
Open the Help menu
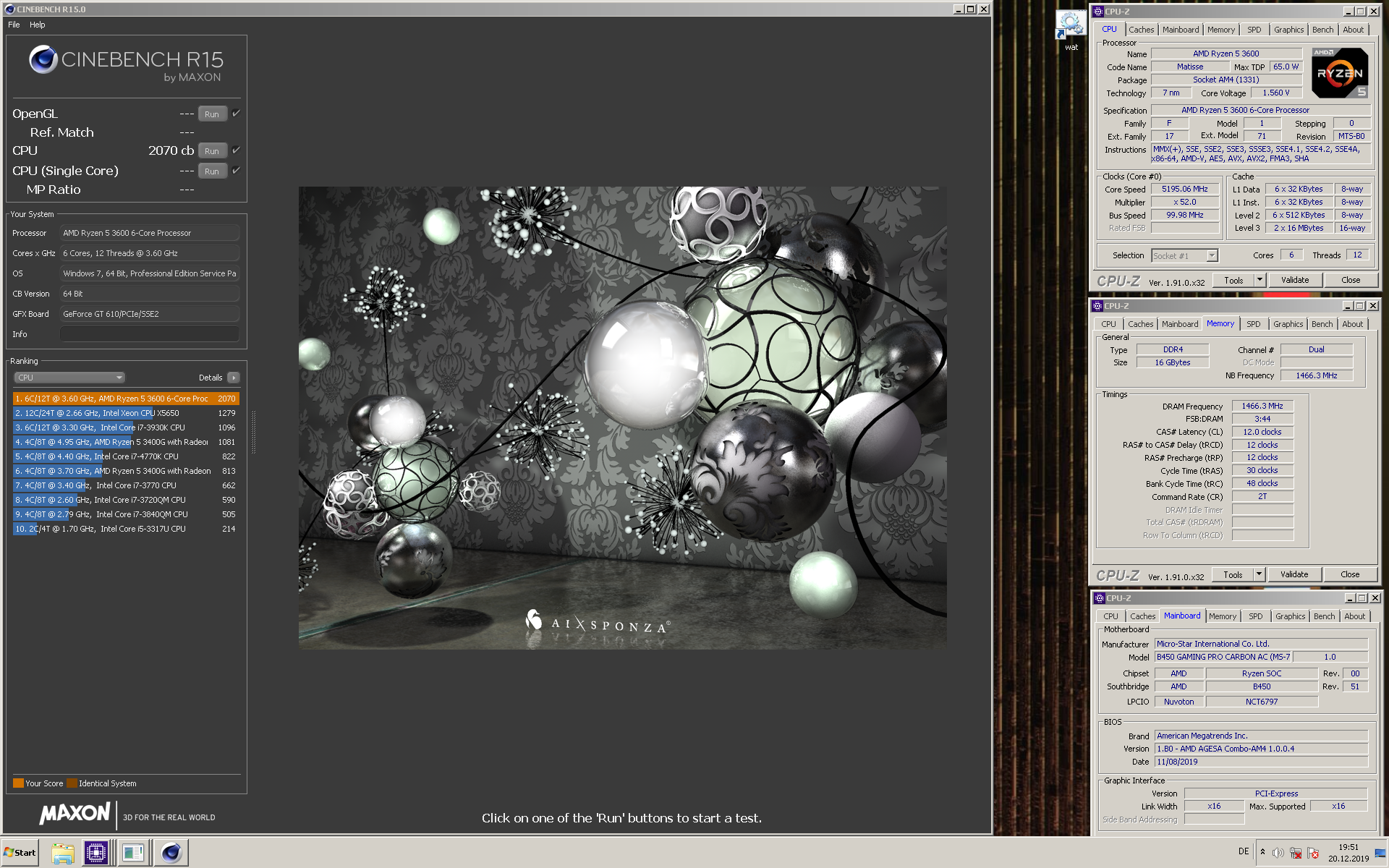pos(37,25)
